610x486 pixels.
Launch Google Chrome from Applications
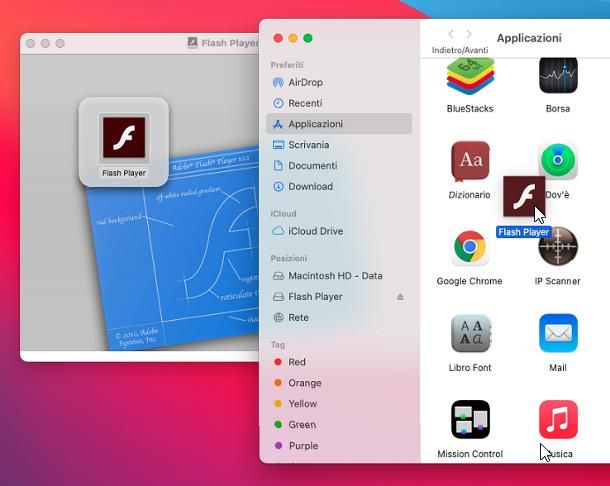[x=470, y=248]
